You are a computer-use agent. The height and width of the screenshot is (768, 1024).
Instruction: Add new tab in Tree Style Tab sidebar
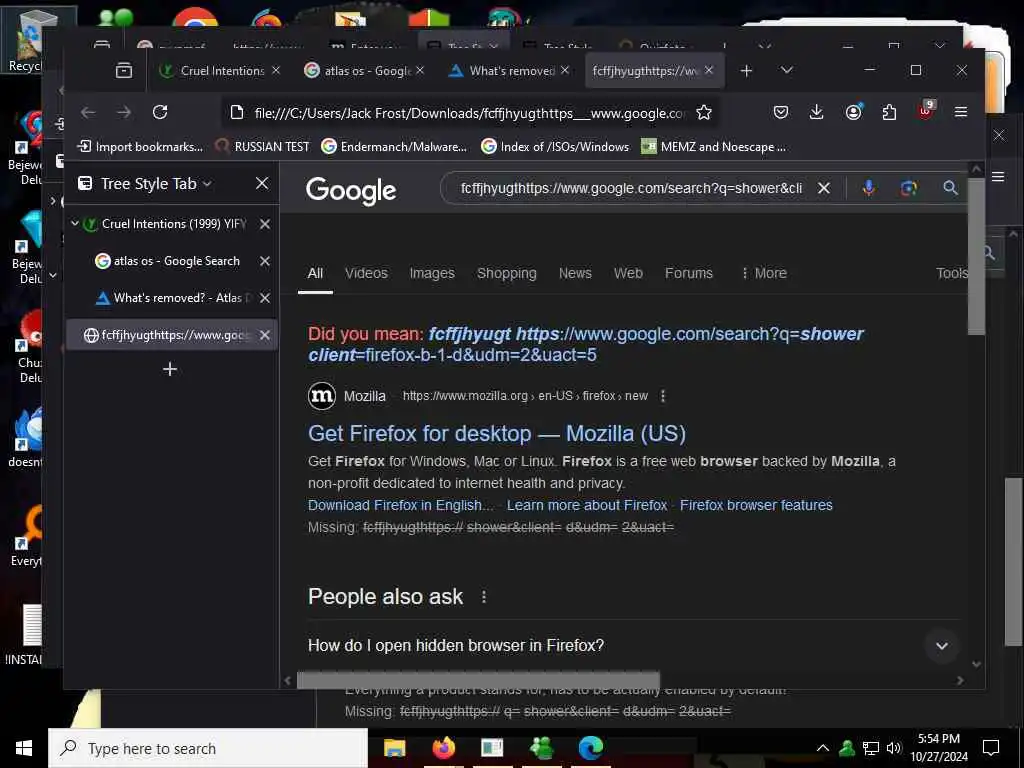click(170, 369)
